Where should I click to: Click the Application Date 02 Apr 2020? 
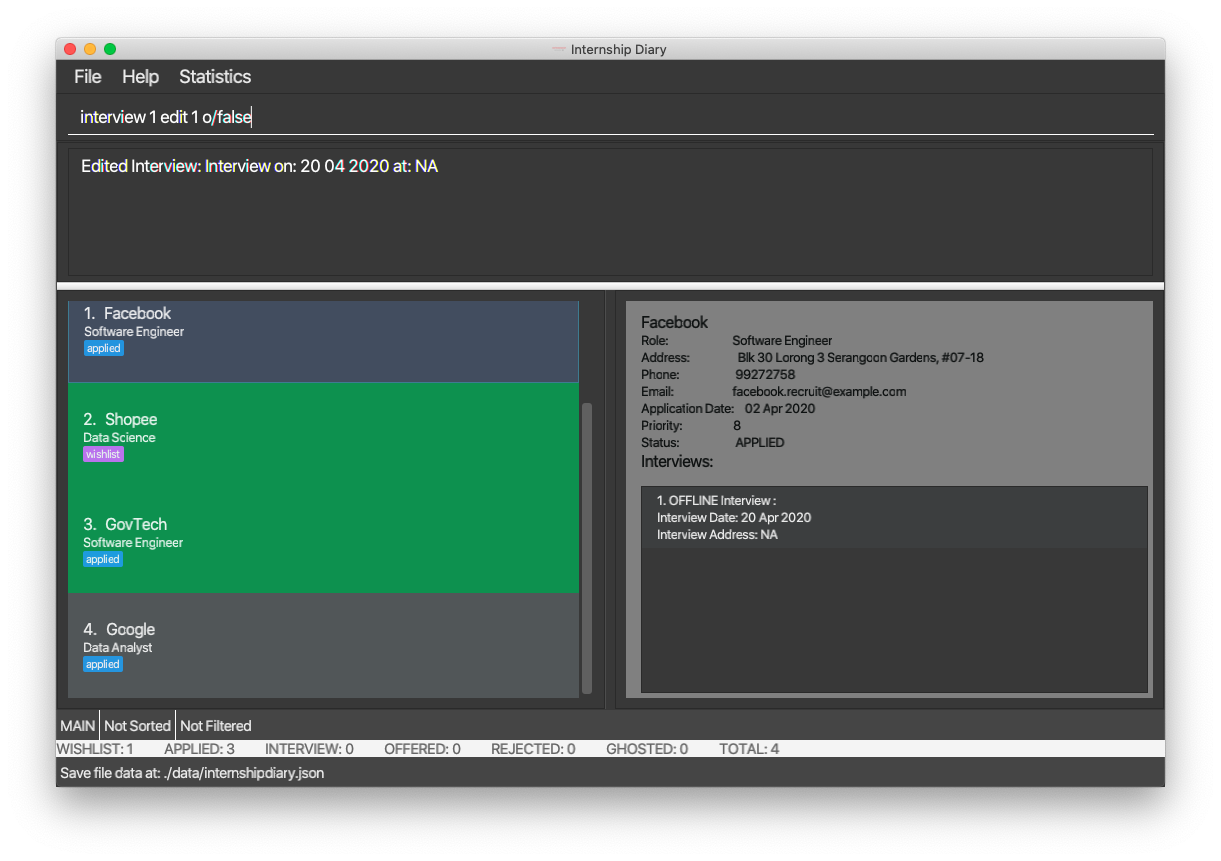click(728, 409)
